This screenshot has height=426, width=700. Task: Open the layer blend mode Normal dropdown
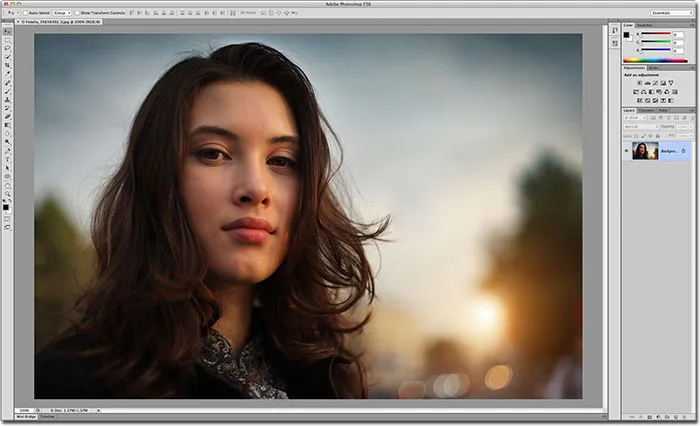(x=642, y=127)
